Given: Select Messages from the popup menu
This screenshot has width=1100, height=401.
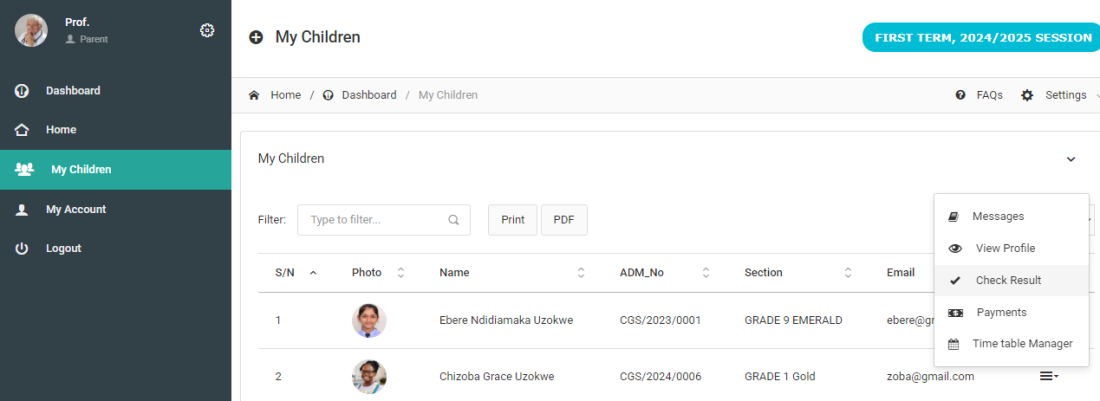Looking at the screenshot, I should click(1011, 217).
